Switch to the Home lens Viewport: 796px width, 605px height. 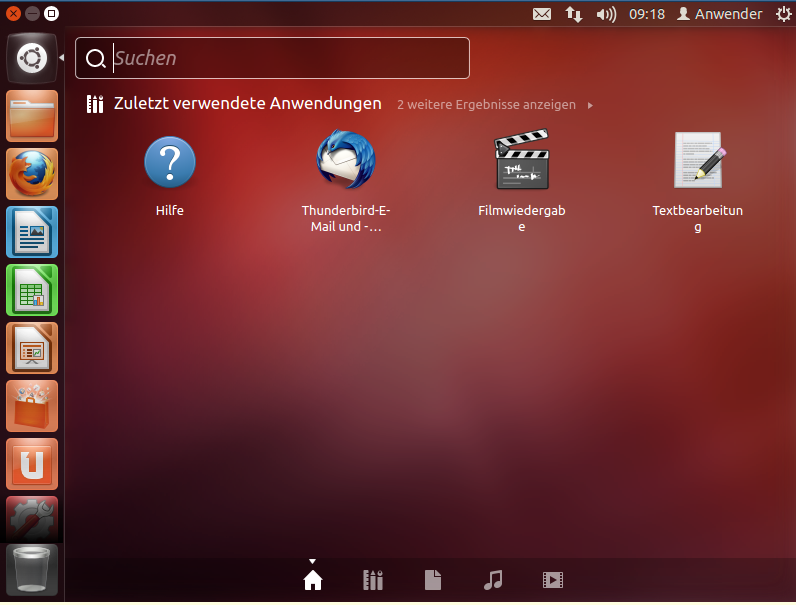(x=313, y=580)
